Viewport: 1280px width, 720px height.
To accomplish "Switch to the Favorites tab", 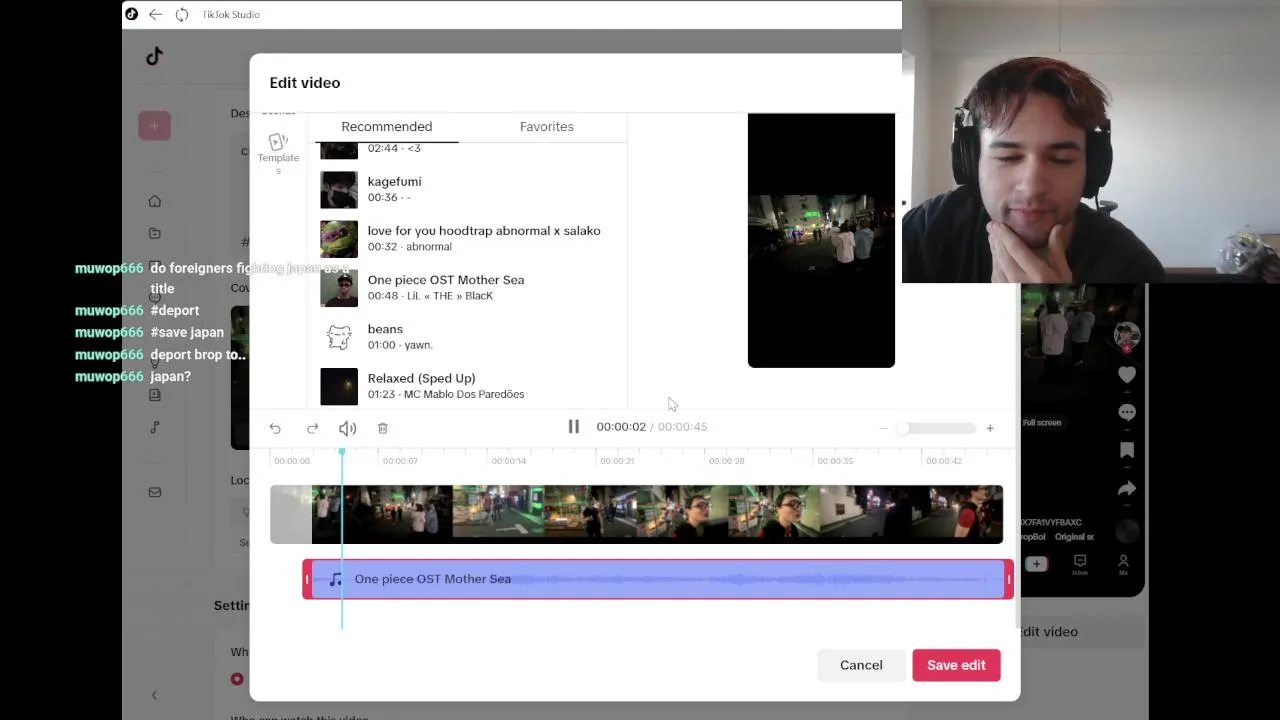I will tap(547, 127).
